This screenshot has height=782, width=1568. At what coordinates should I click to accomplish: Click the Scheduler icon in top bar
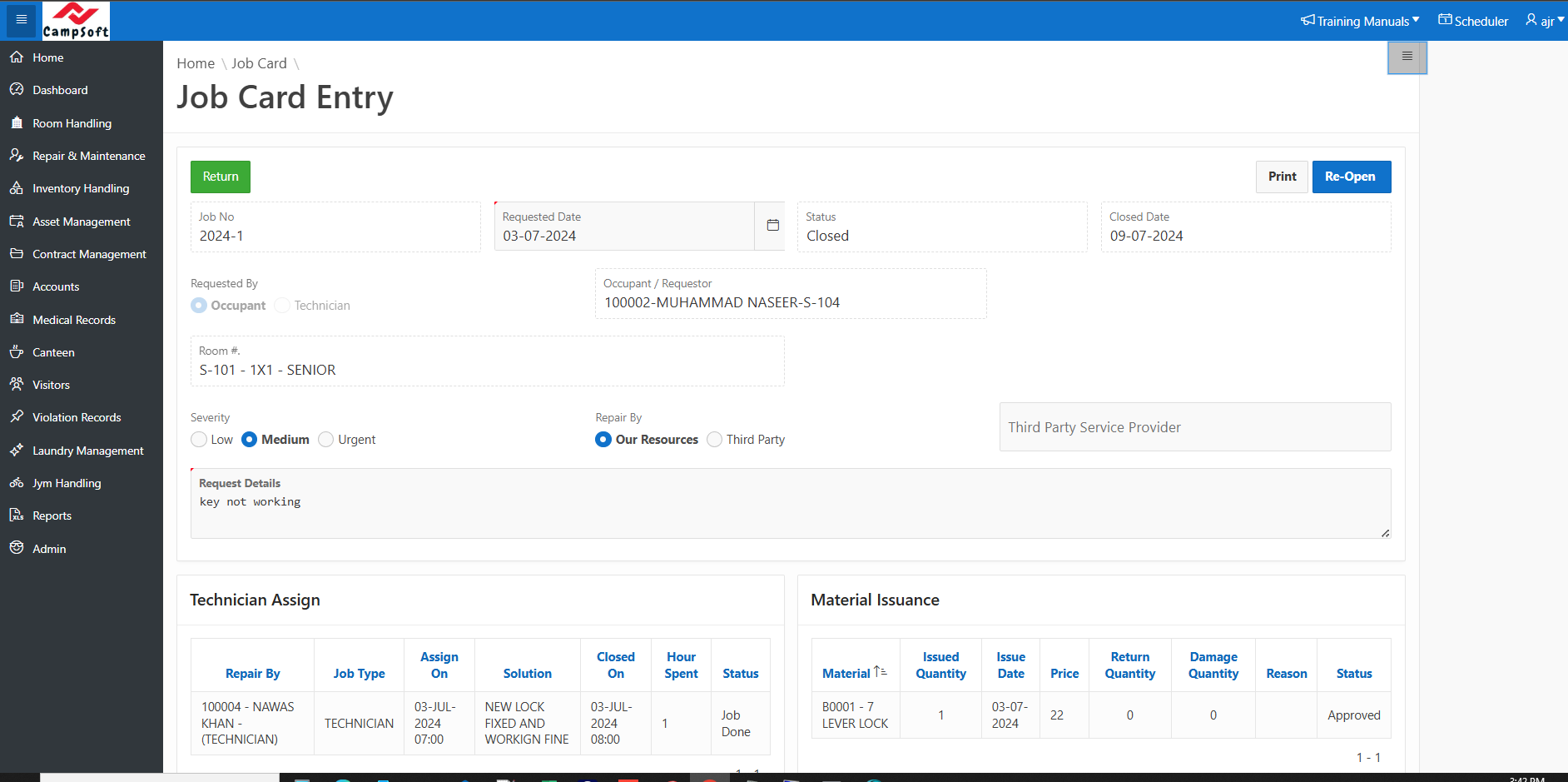1445,20
